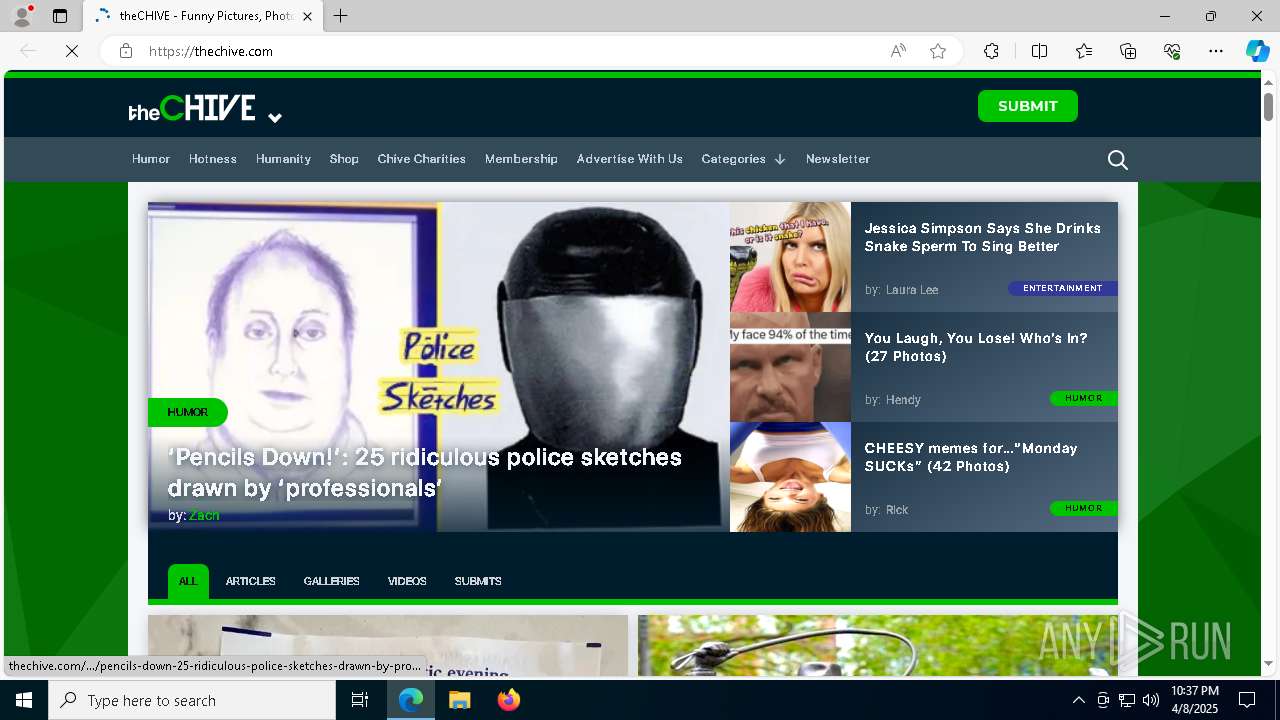Close theCHIVE browser tab

pos(307,16)
